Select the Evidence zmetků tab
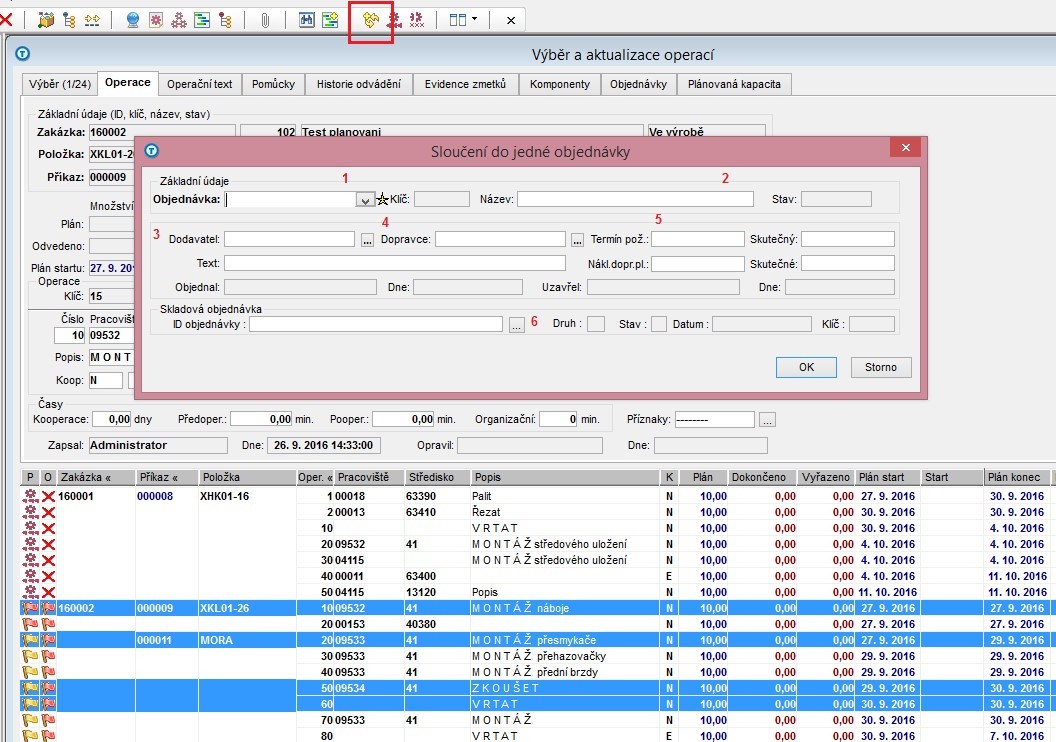Screen dimensions: 1056x742 tap(465, 84)
